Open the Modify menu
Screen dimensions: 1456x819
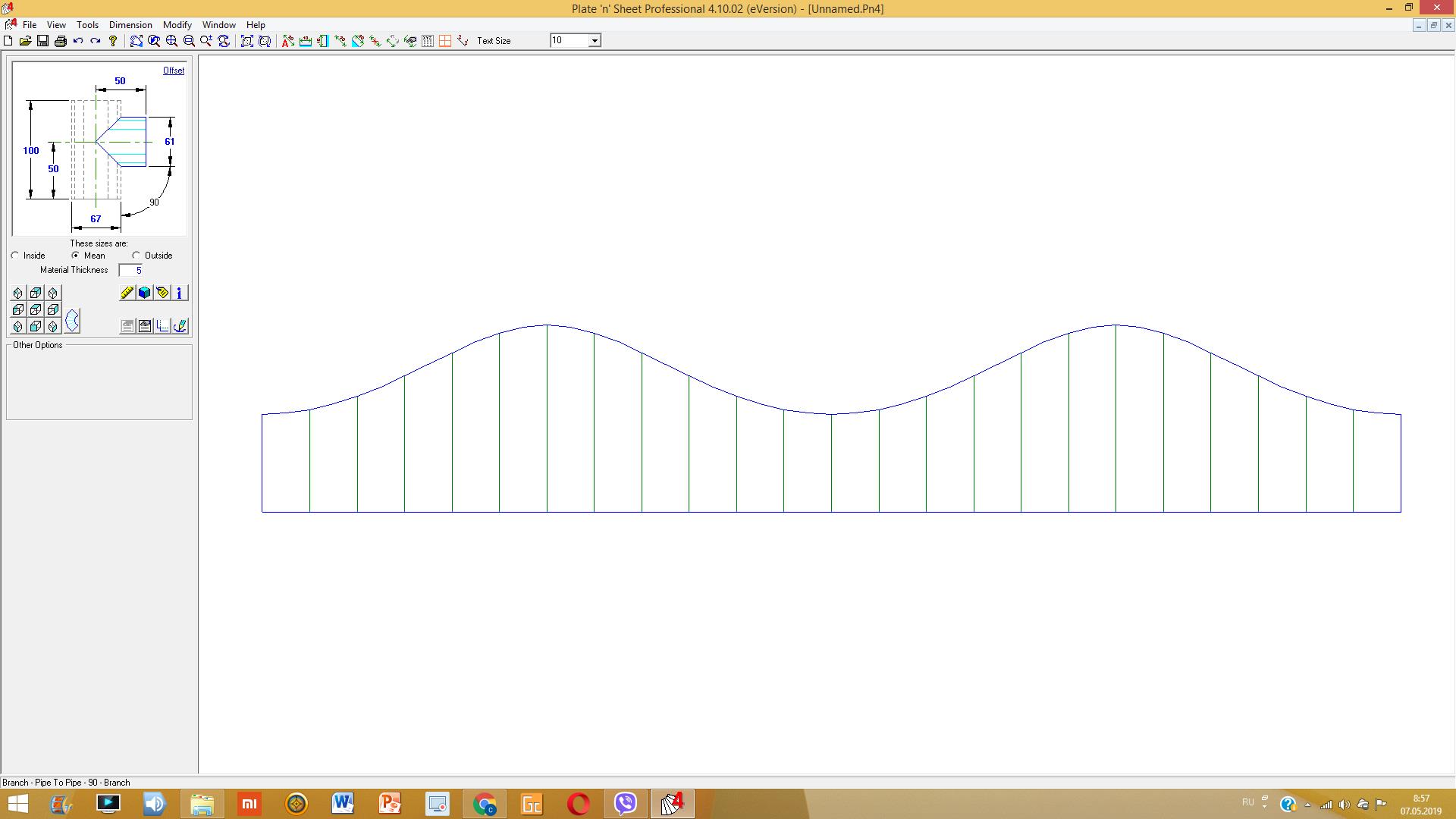pyautogui.click(x=177, y=25)
